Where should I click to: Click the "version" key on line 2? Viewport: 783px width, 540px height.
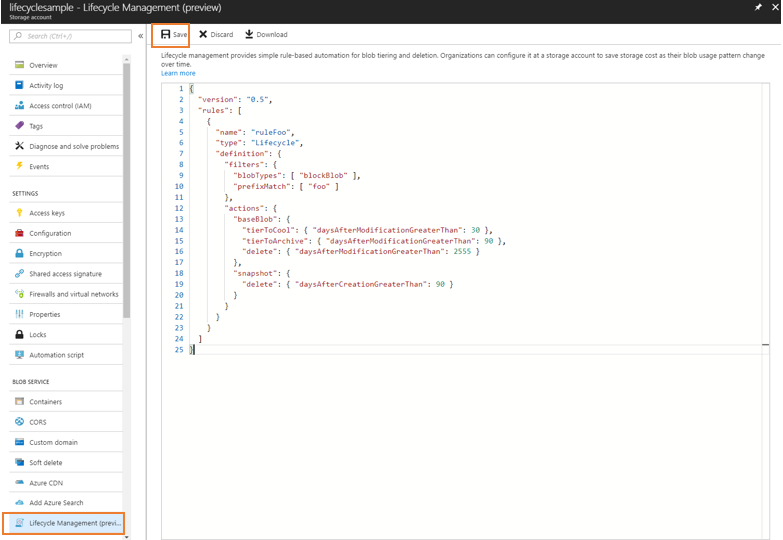(217, 99)
